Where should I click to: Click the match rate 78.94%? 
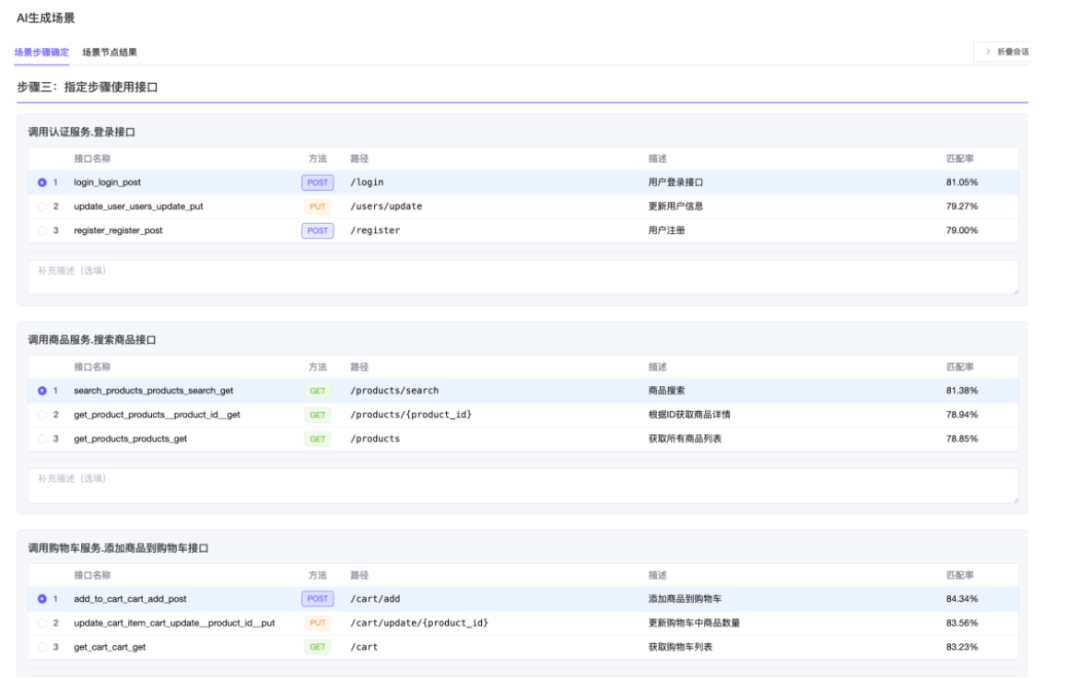(962, 415)
